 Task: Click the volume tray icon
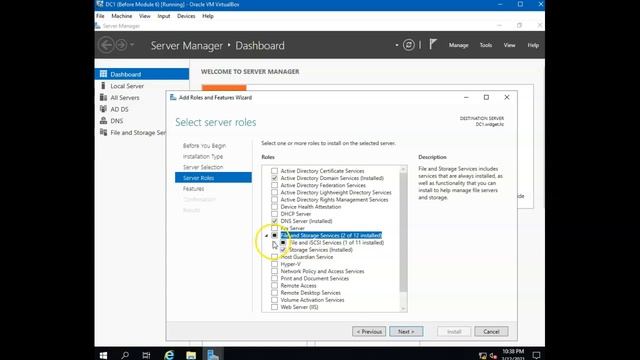click(x=493, y=356)
